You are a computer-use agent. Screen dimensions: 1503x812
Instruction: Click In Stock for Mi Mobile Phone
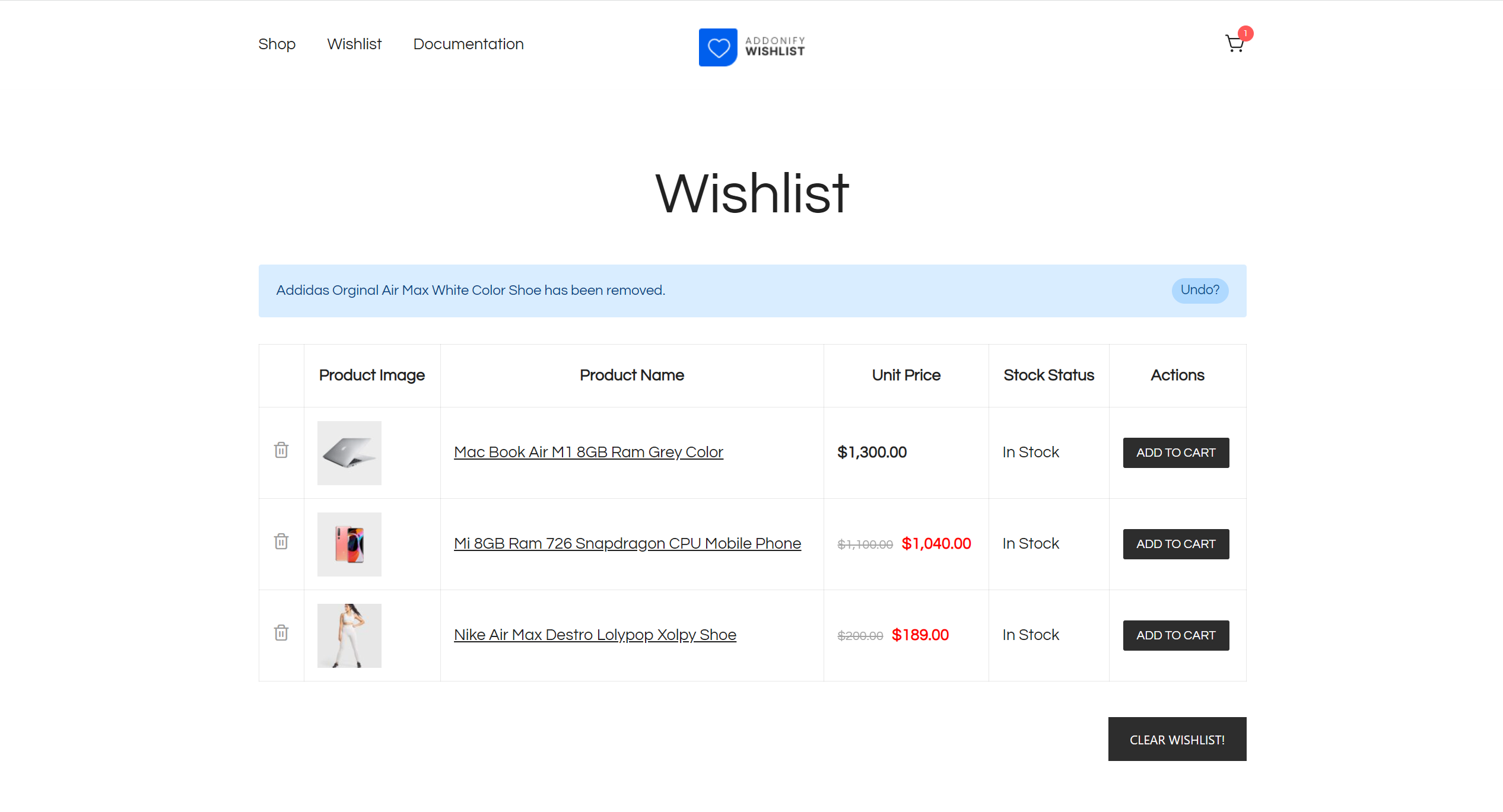(x=1031, y=544)
